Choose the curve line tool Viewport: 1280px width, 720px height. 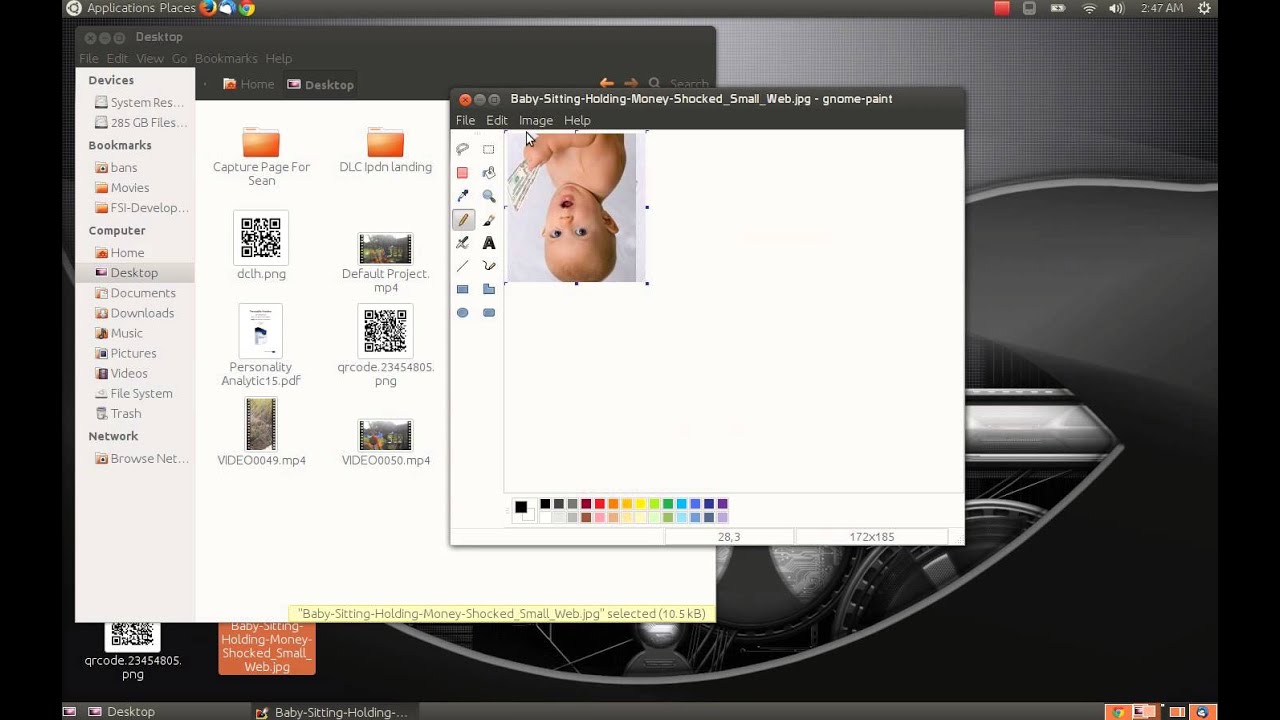click(488, 266)
